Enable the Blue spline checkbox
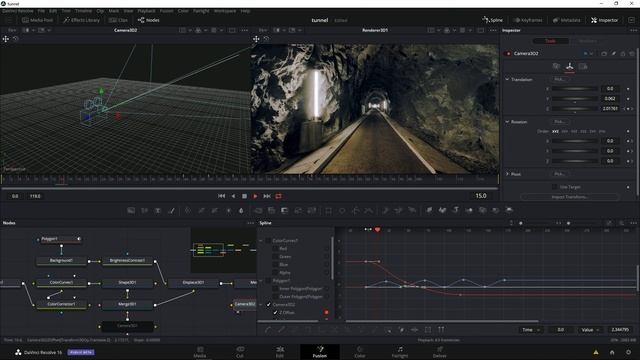The height and width of the screenshot is (360, 640). (x=275, y=264)
